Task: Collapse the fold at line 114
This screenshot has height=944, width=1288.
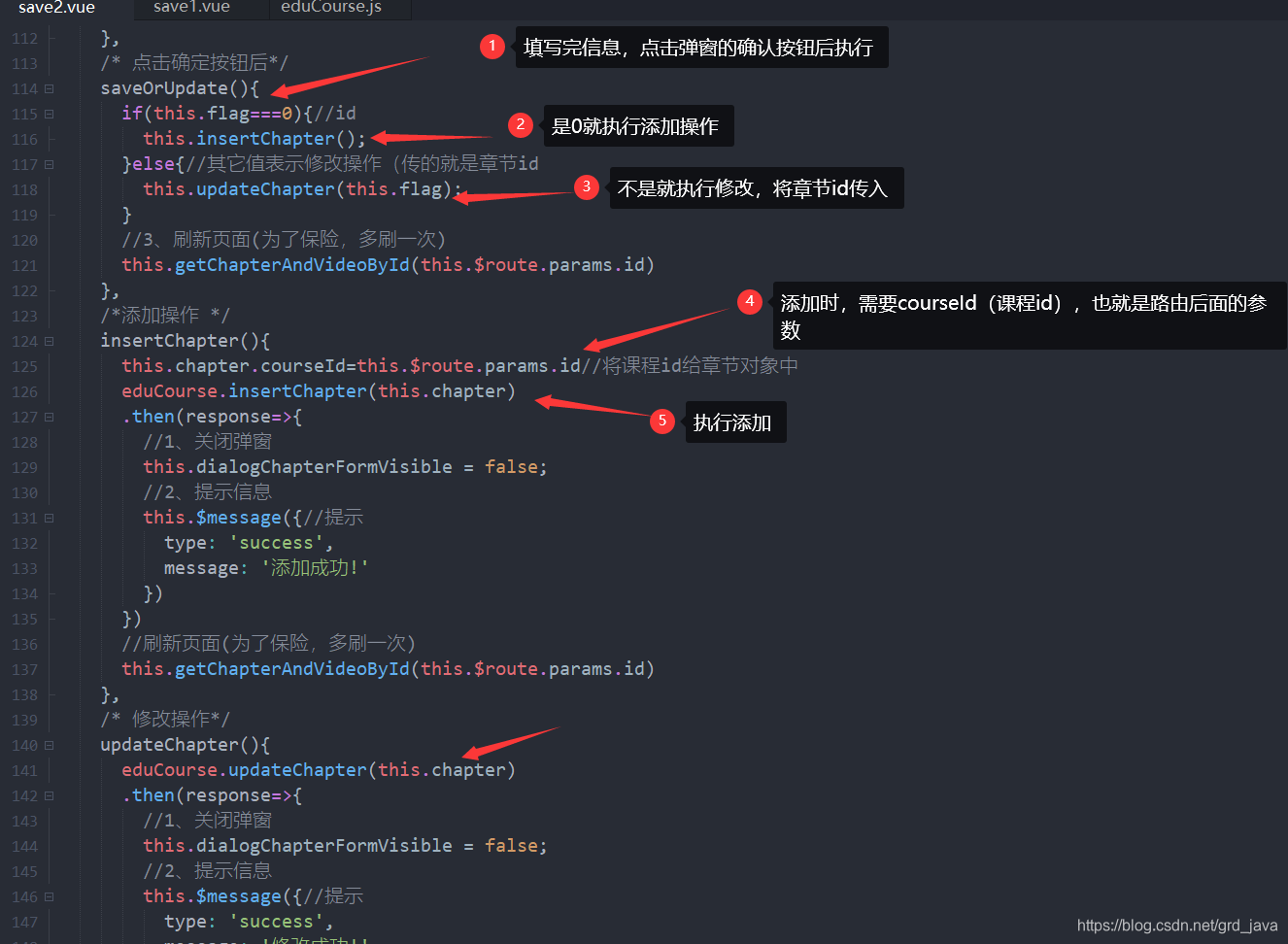Action: point(49,88)
